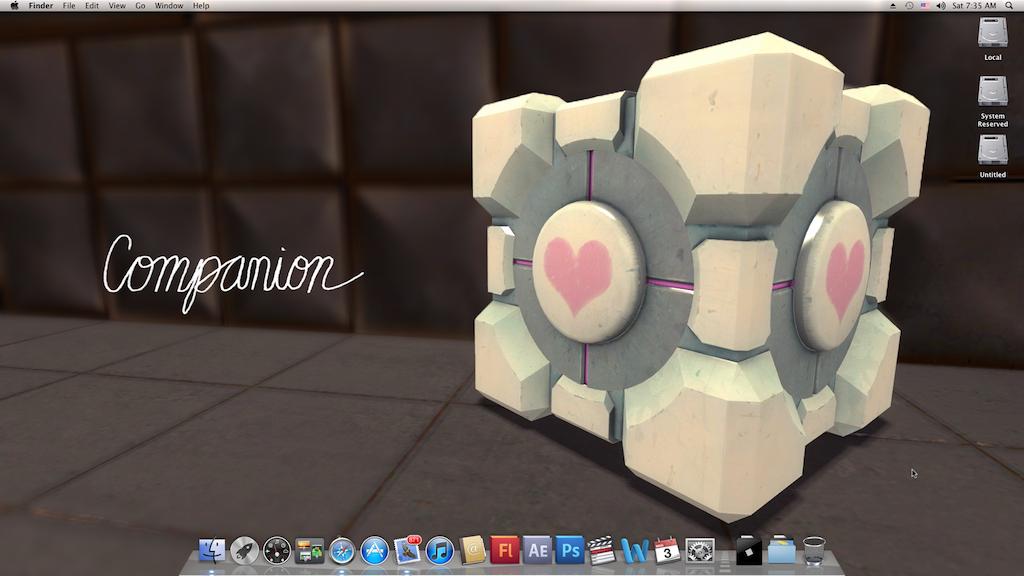Open the Finder menu
The width and height of the screenshot is (1024, 576).
(x=40, y=5)
